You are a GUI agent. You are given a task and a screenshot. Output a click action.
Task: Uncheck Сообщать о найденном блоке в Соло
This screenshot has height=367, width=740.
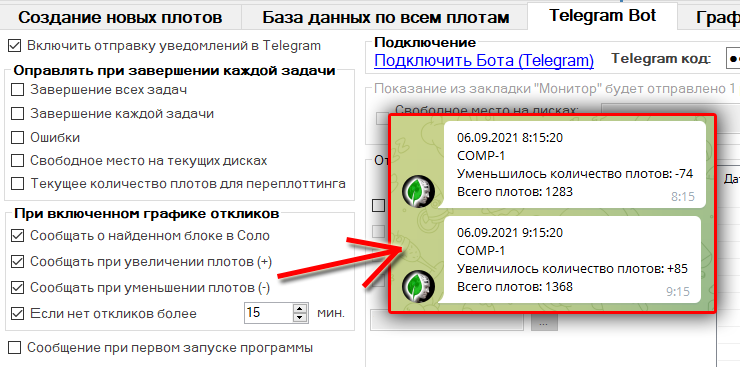coord(17,235)
